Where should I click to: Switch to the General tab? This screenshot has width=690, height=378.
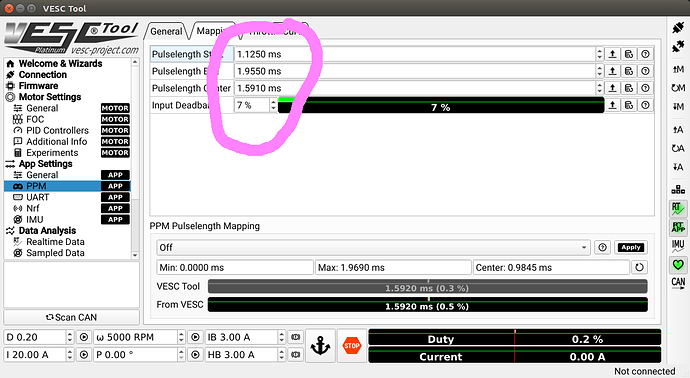(x=166, y=31)
